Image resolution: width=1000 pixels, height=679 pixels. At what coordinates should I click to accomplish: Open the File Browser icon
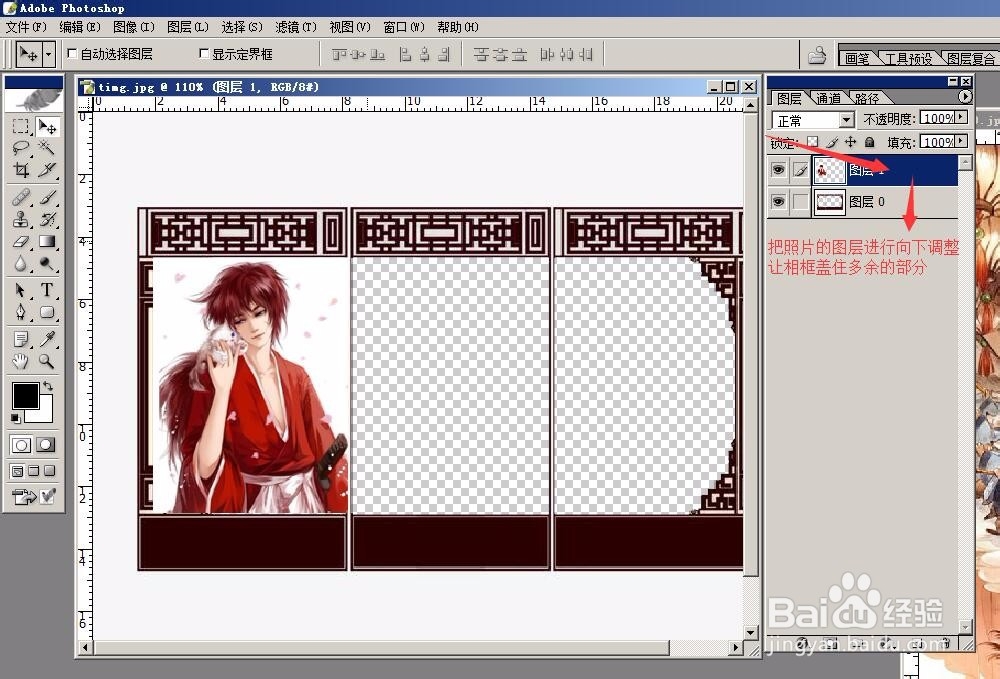[817, 55]
